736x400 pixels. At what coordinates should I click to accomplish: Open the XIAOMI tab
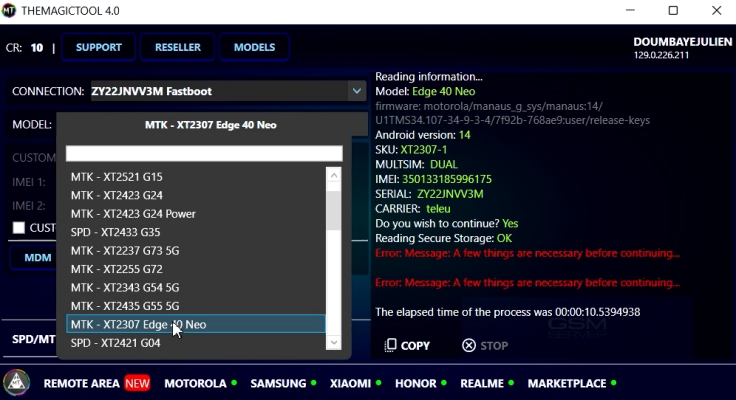pos(350,384)
